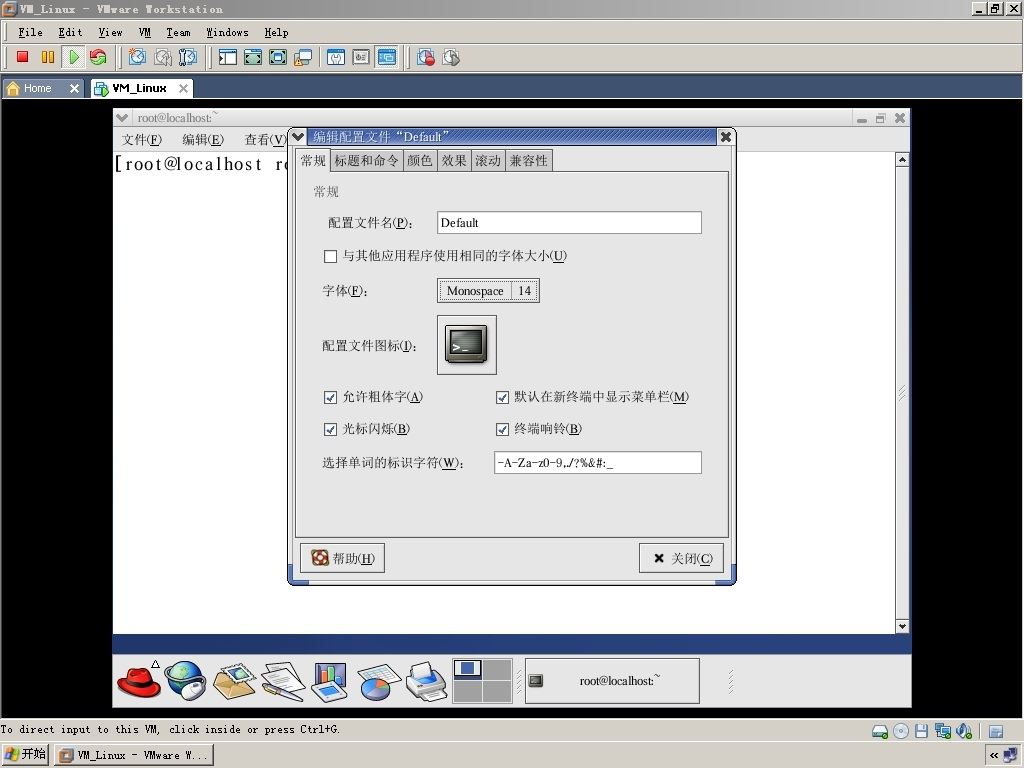Image resolution: width=1024 pixels, height=768 pixels.
Task: Click the Quick Switch toolbar icon
Action: (x=278, y=57)
